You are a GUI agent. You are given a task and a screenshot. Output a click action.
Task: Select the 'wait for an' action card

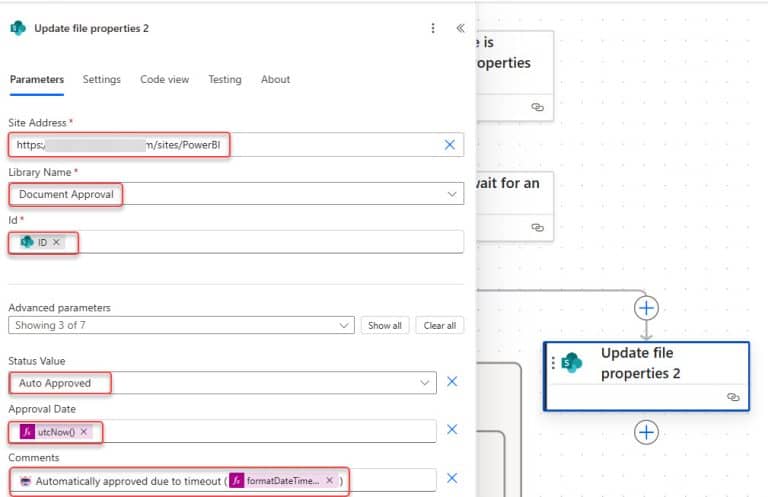coord(514,206)
